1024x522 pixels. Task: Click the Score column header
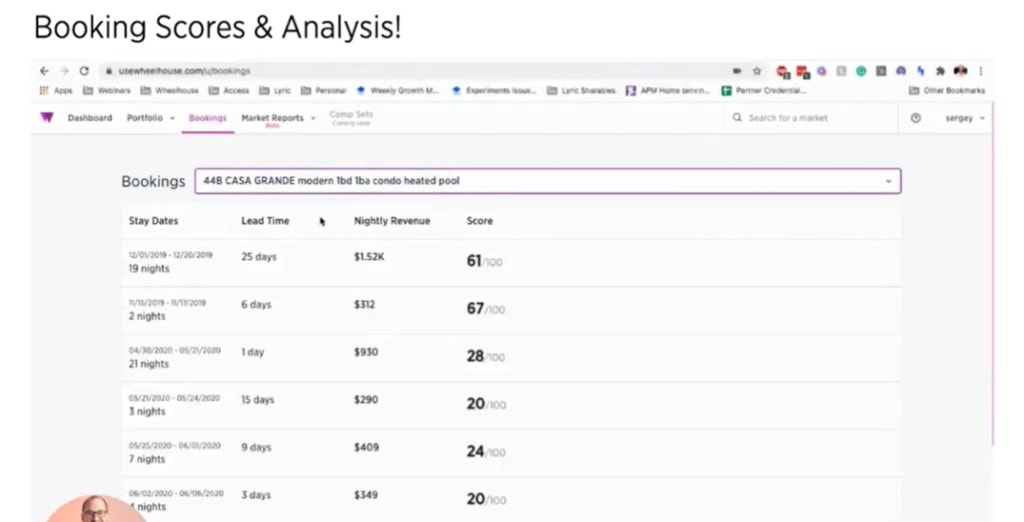click(x=479, y=221)
